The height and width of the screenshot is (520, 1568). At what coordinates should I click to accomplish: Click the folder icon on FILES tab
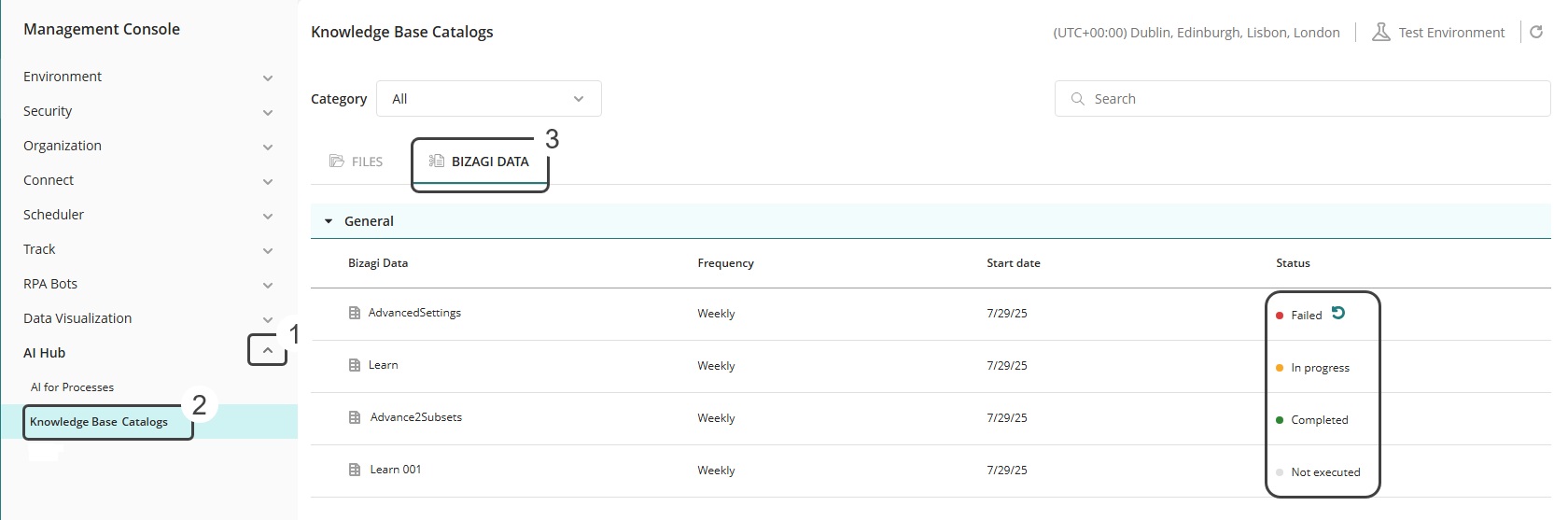point(337,162)
